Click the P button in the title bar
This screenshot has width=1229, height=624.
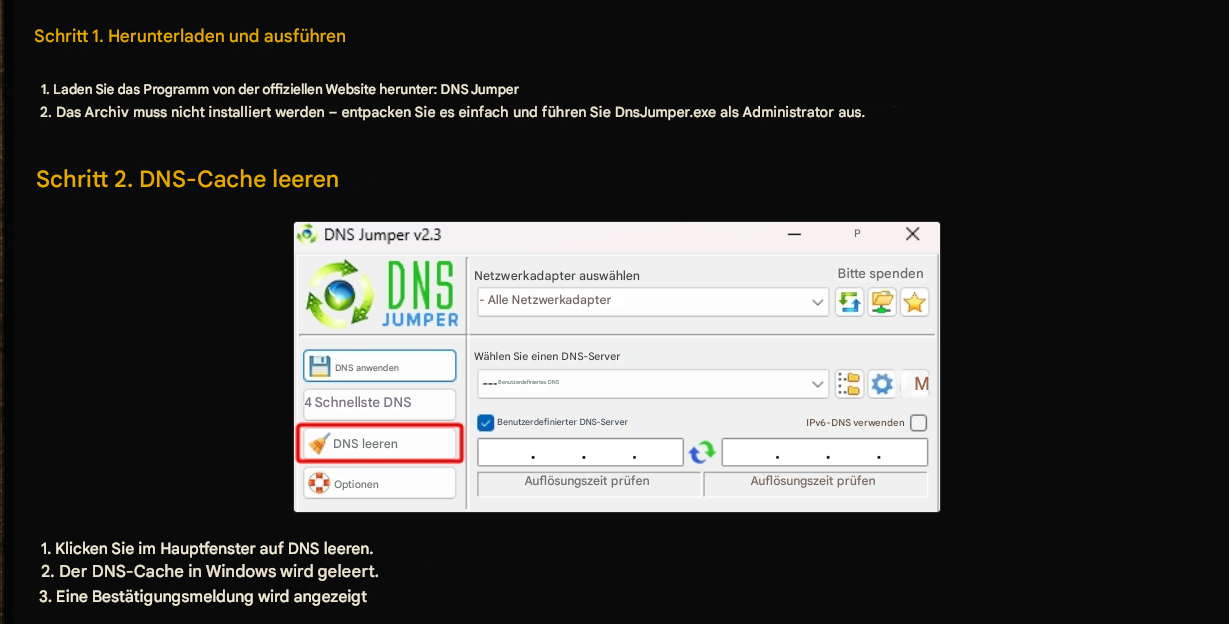click(857, 233)
